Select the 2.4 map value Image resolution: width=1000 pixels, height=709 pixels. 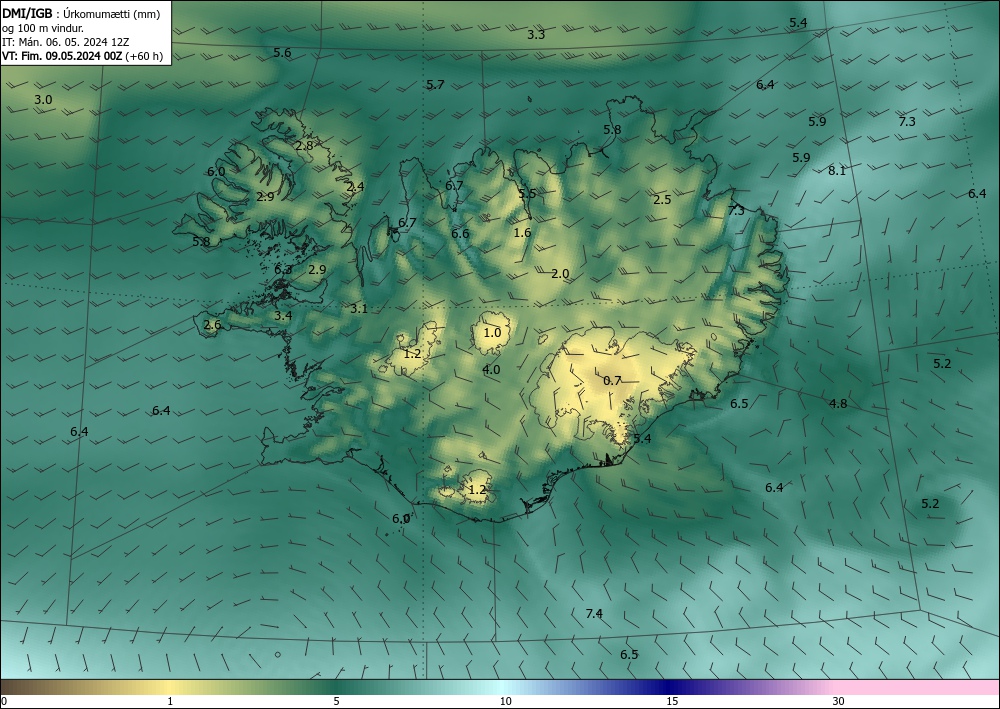[355, 187]
